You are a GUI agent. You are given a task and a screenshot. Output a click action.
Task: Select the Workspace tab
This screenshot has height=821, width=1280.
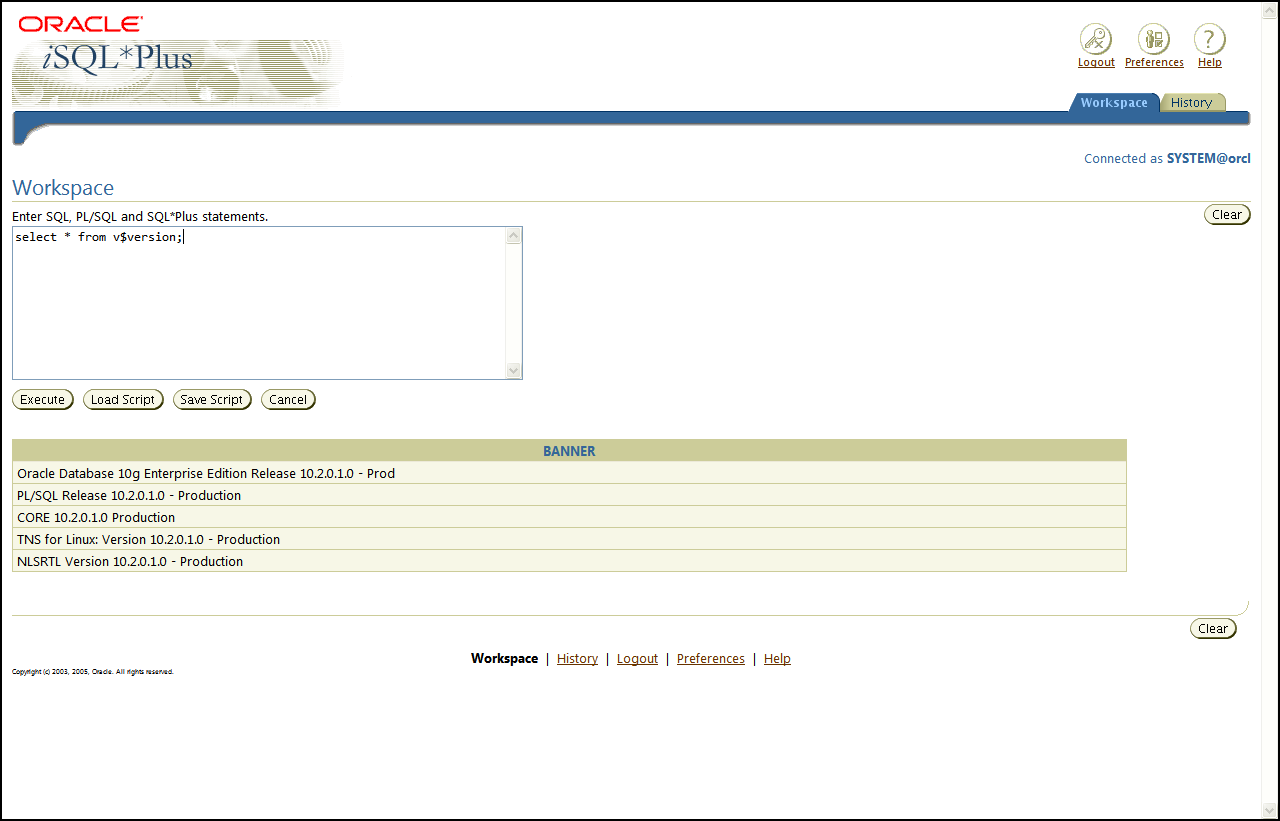(x=1114, y=102)
